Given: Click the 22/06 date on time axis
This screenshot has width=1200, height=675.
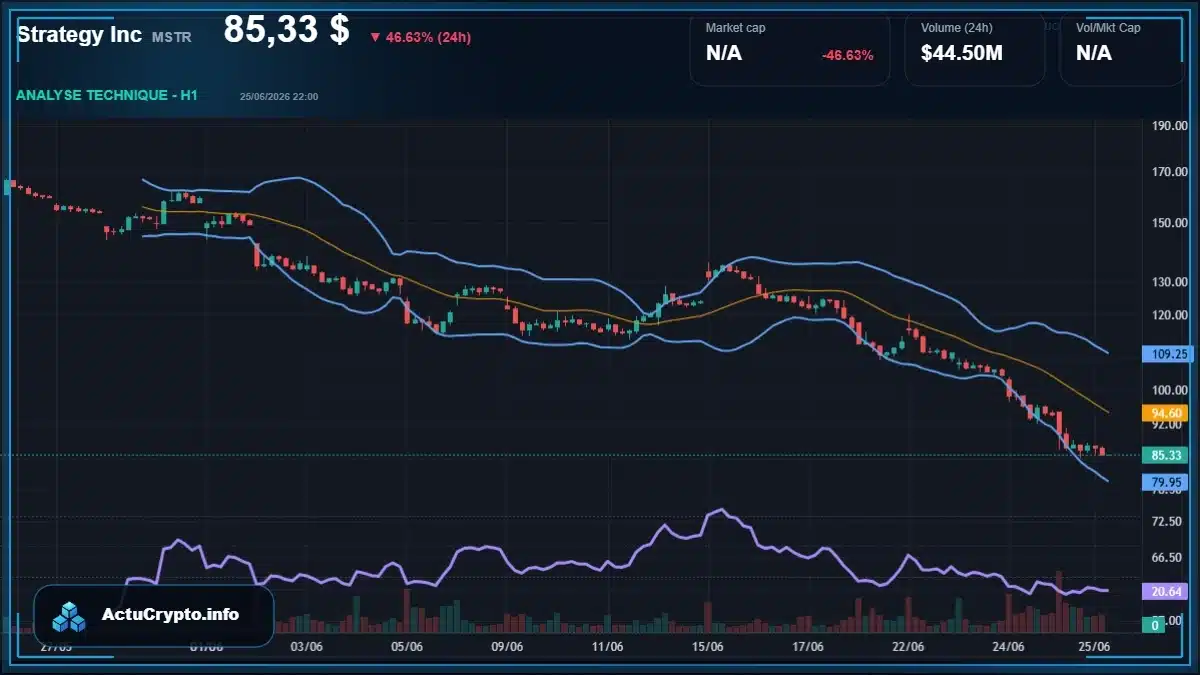Looking at the screenshot, I should 908,647.
